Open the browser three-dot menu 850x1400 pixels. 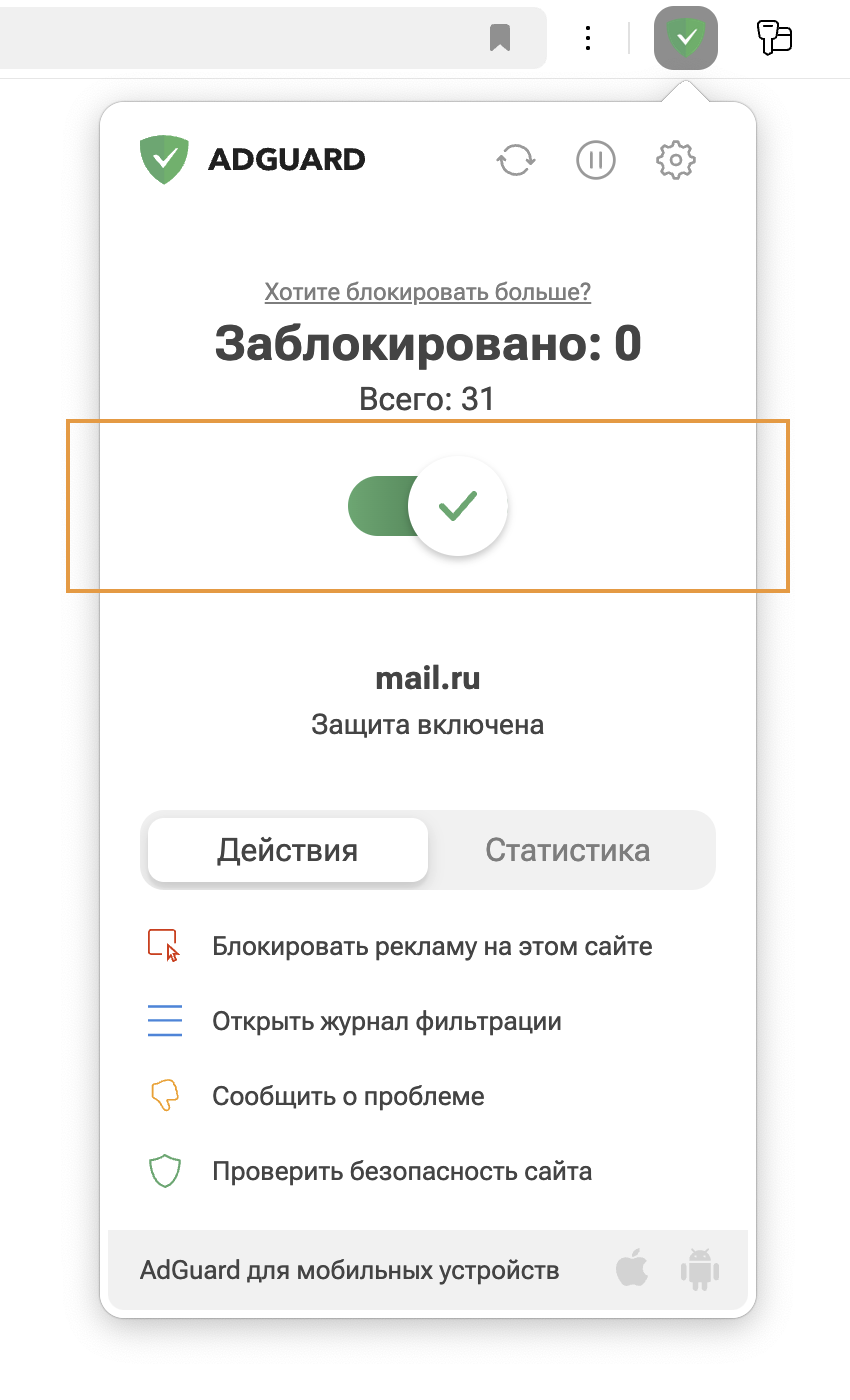point(588,38)
